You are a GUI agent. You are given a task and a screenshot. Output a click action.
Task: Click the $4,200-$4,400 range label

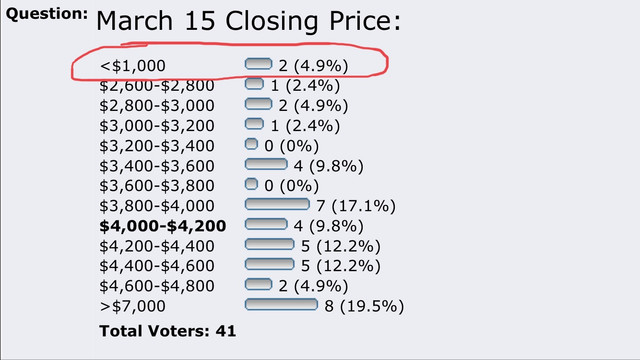(x=157, y=246)
